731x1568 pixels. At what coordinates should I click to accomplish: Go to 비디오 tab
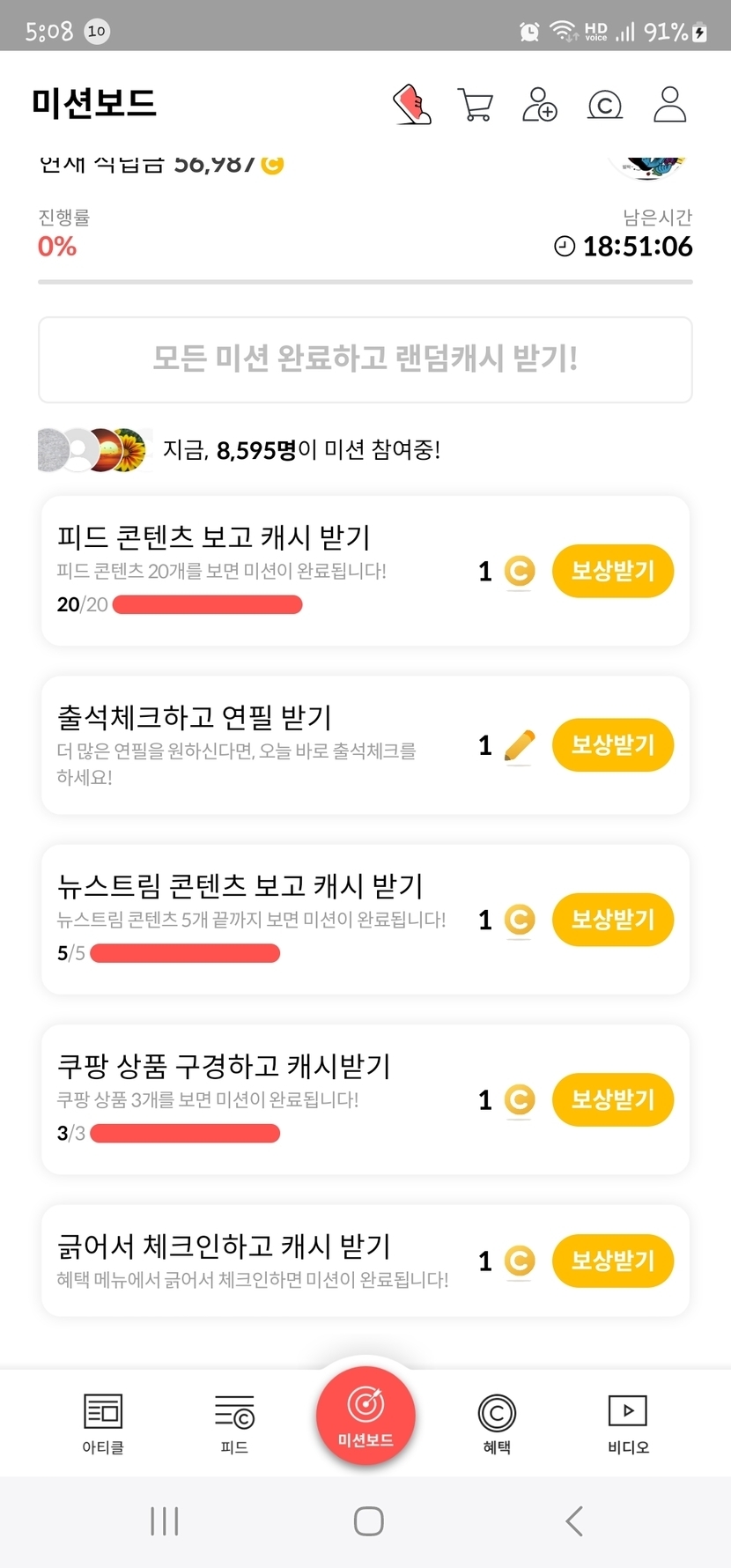pos(628,1423)
